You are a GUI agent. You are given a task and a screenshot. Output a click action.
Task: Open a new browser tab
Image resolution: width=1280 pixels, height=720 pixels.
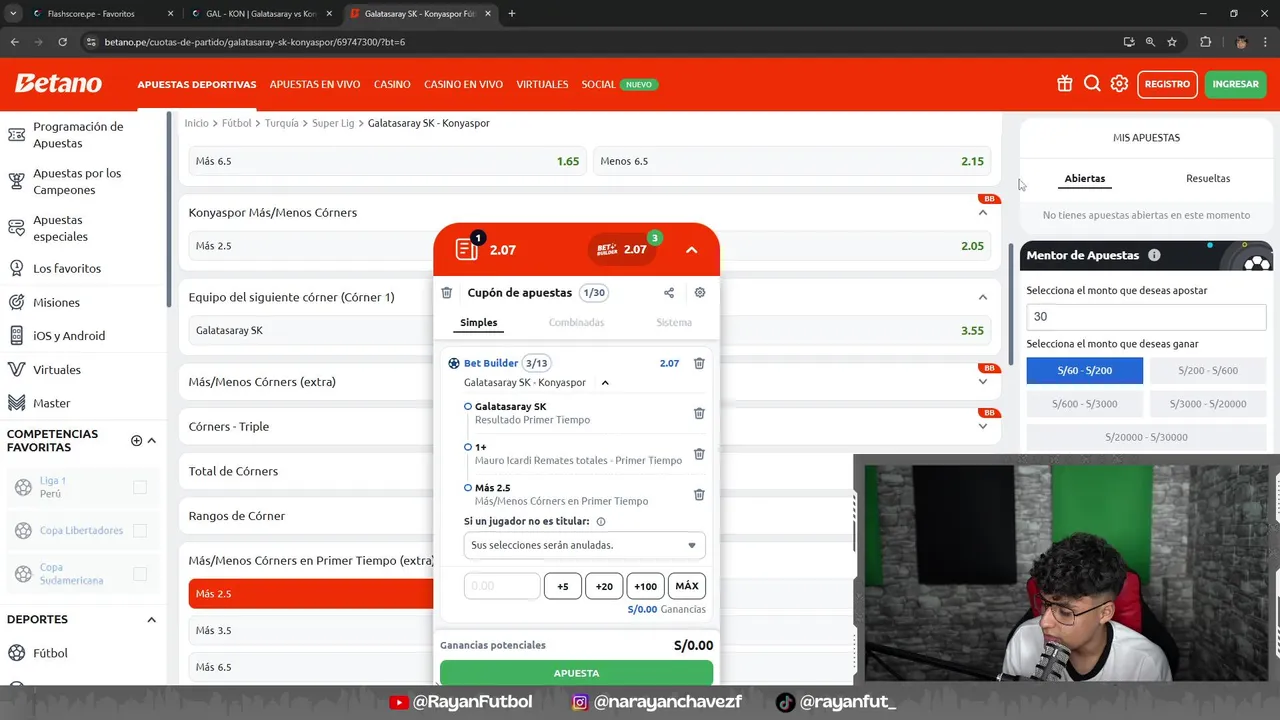pyautogui.click(x=512, y=14)
